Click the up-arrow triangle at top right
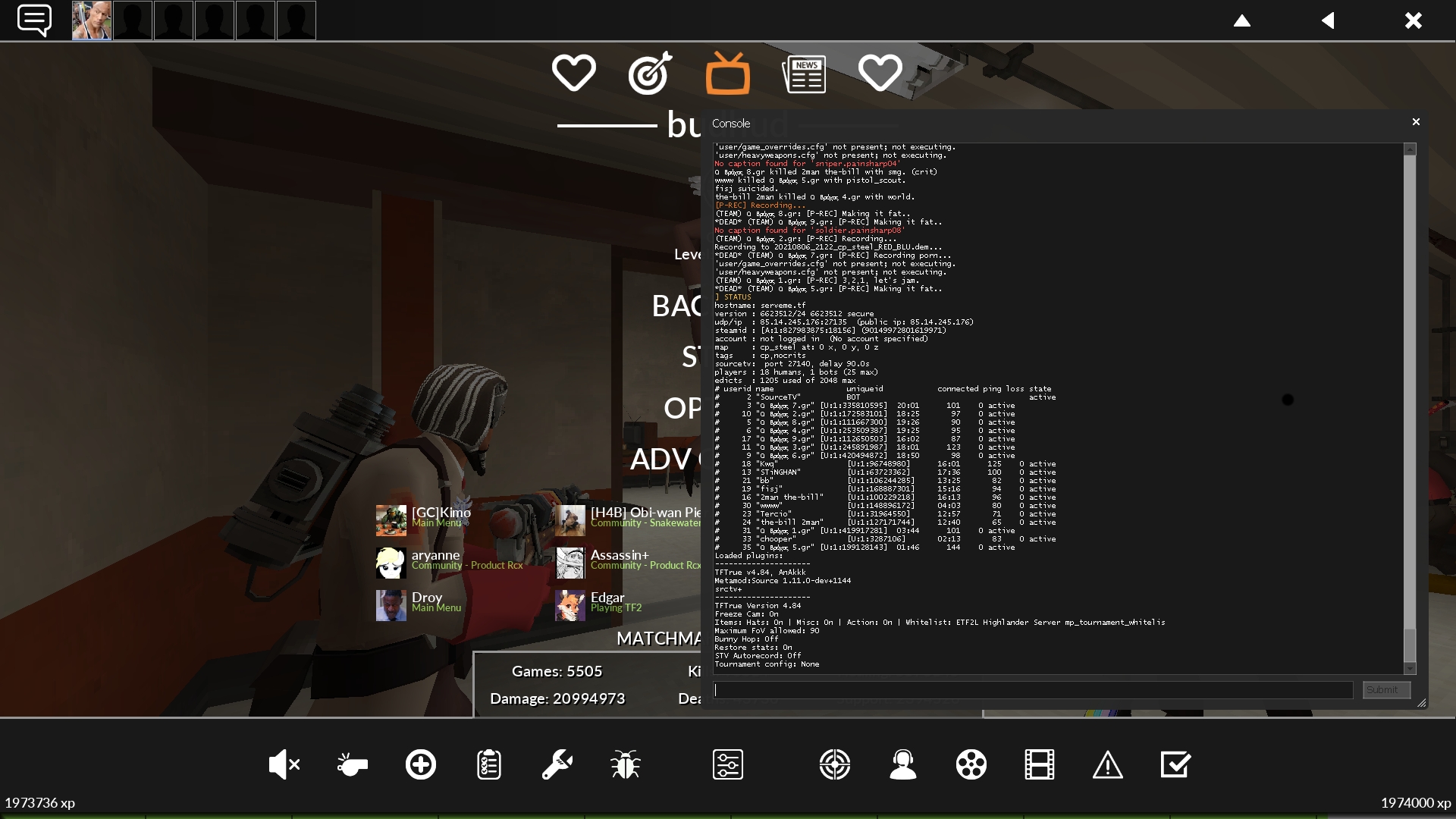Viewport: 1456px width, 819px height. (1242, 20)
